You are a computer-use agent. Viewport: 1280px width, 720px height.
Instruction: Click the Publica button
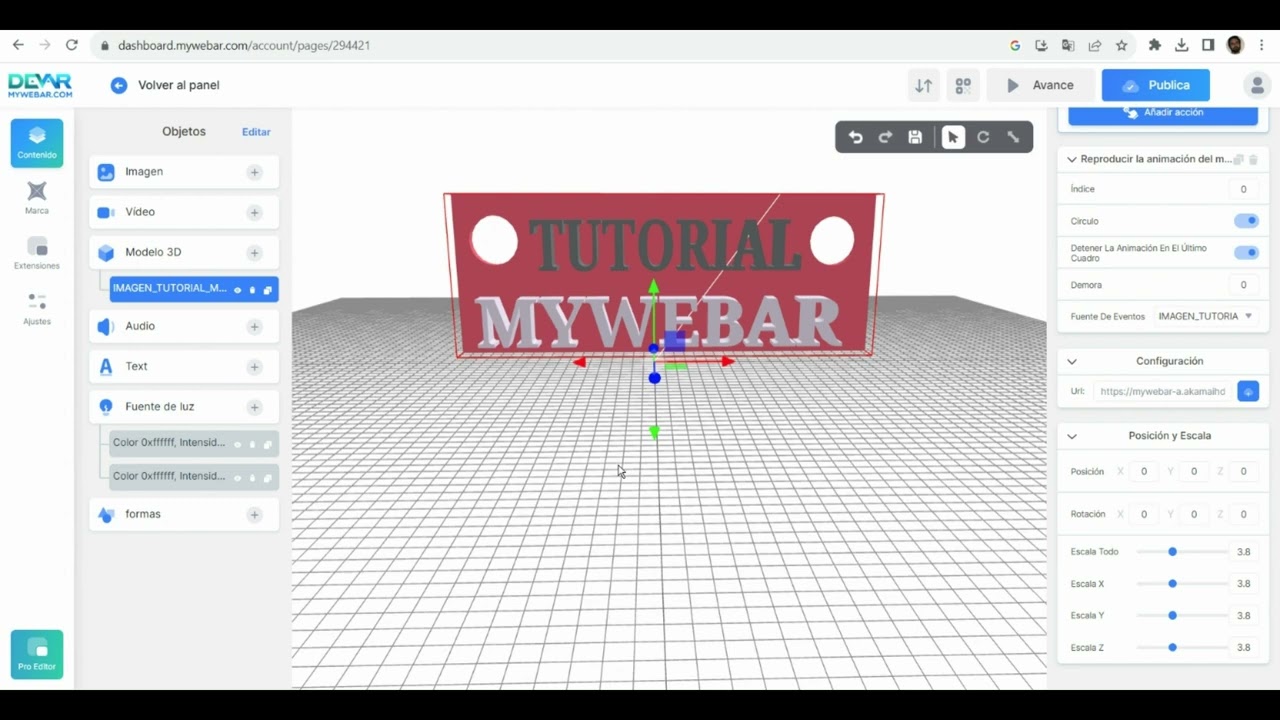[x=1156, y=85]
